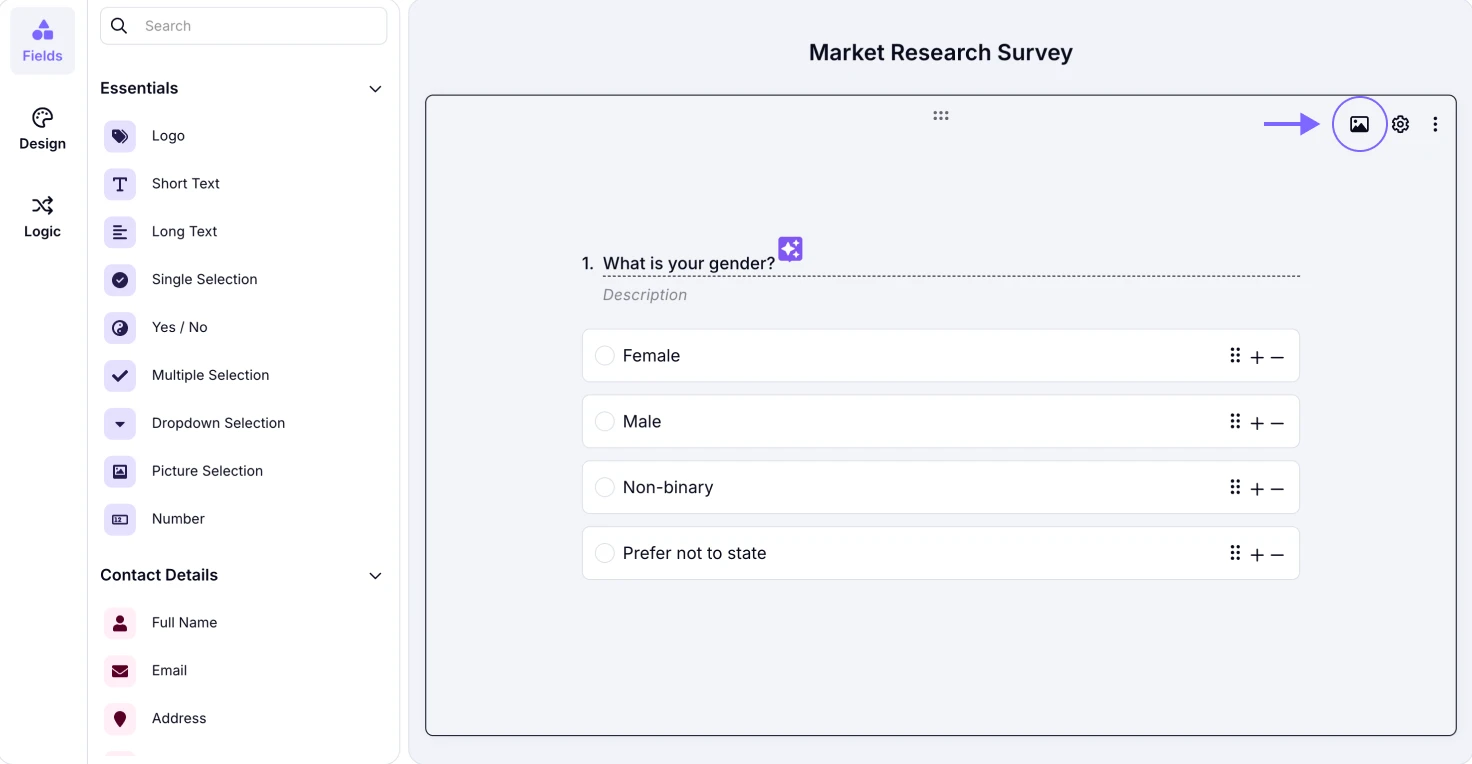Viewport: 1472px width, 764px height.
Task: Add a Dropdown Selection field
Action: 218,423
